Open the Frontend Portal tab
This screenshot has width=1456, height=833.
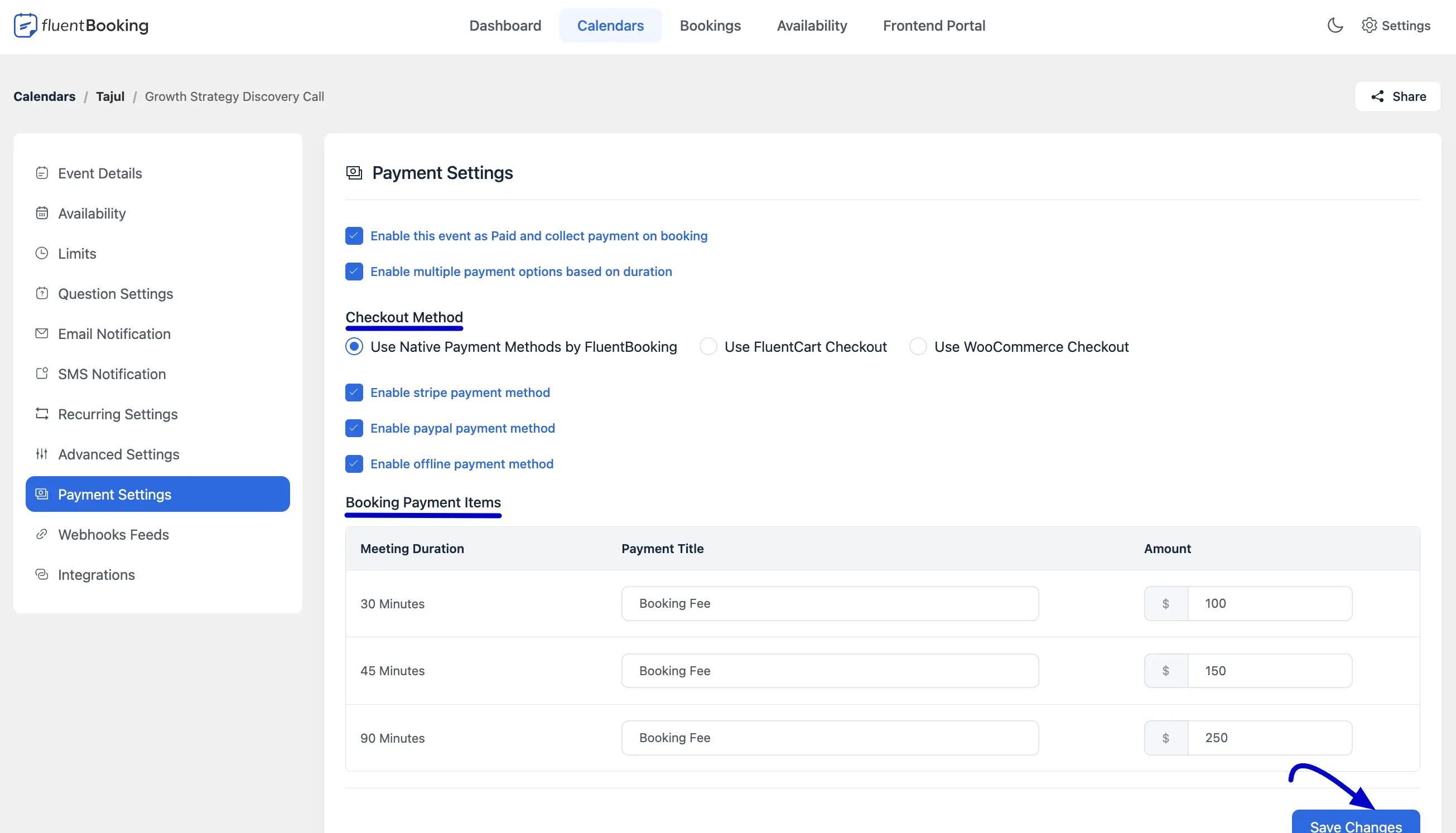(934, 25)
